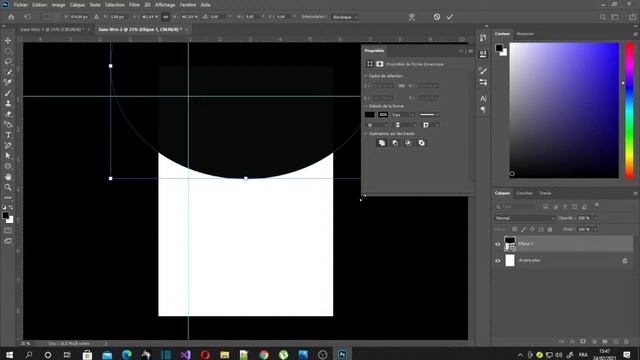Open the stroke line style dropdown
The image size is (640, 360).
click(x=429, y=115)
